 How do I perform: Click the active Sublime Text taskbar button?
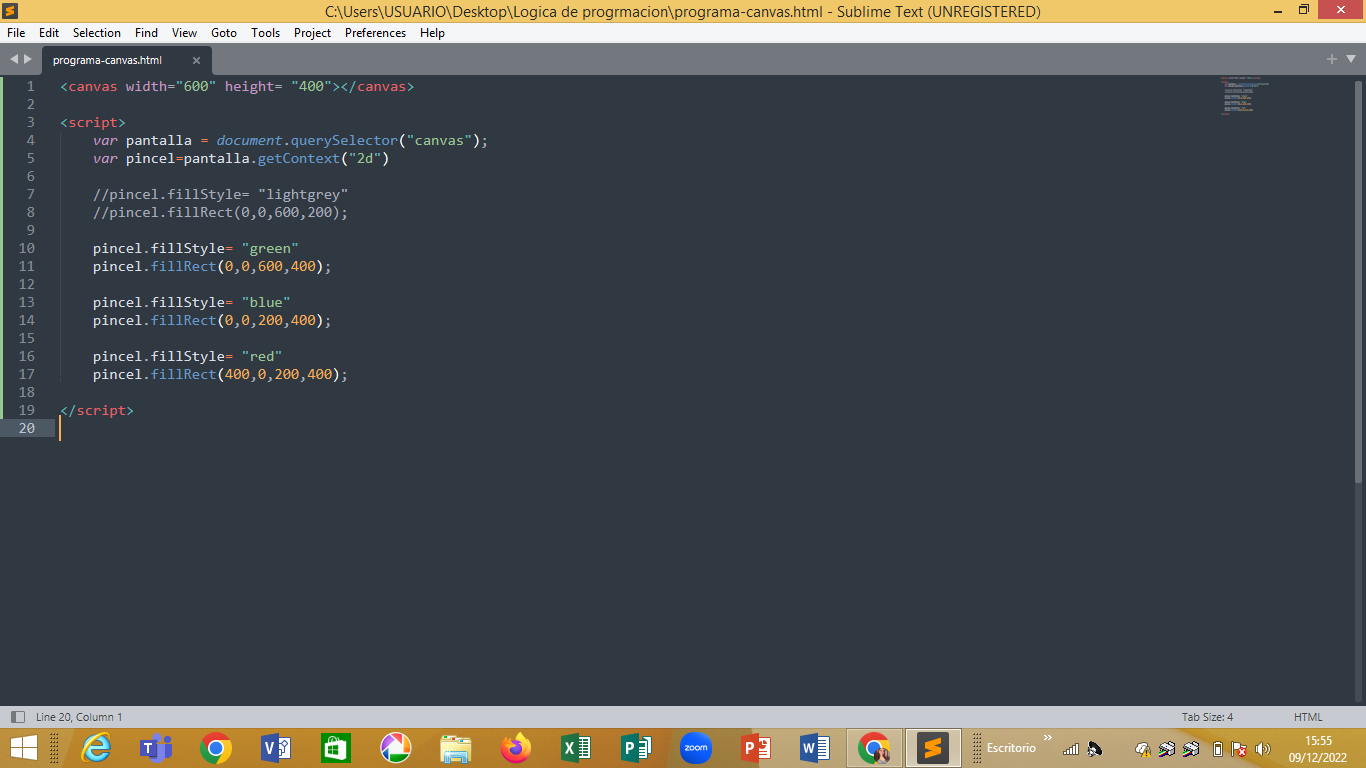[x=933, y=748]
